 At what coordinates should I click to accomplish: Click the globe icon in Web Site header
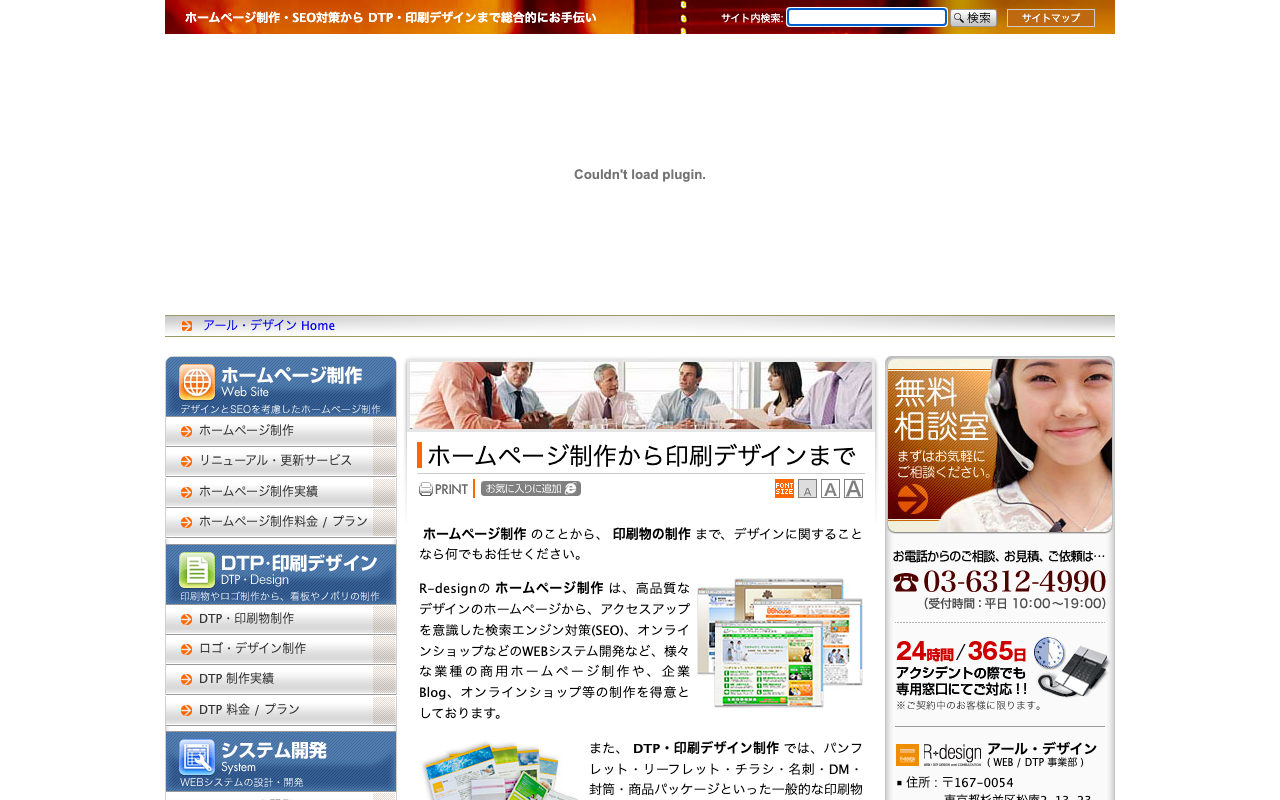click(x=197, y=382)
